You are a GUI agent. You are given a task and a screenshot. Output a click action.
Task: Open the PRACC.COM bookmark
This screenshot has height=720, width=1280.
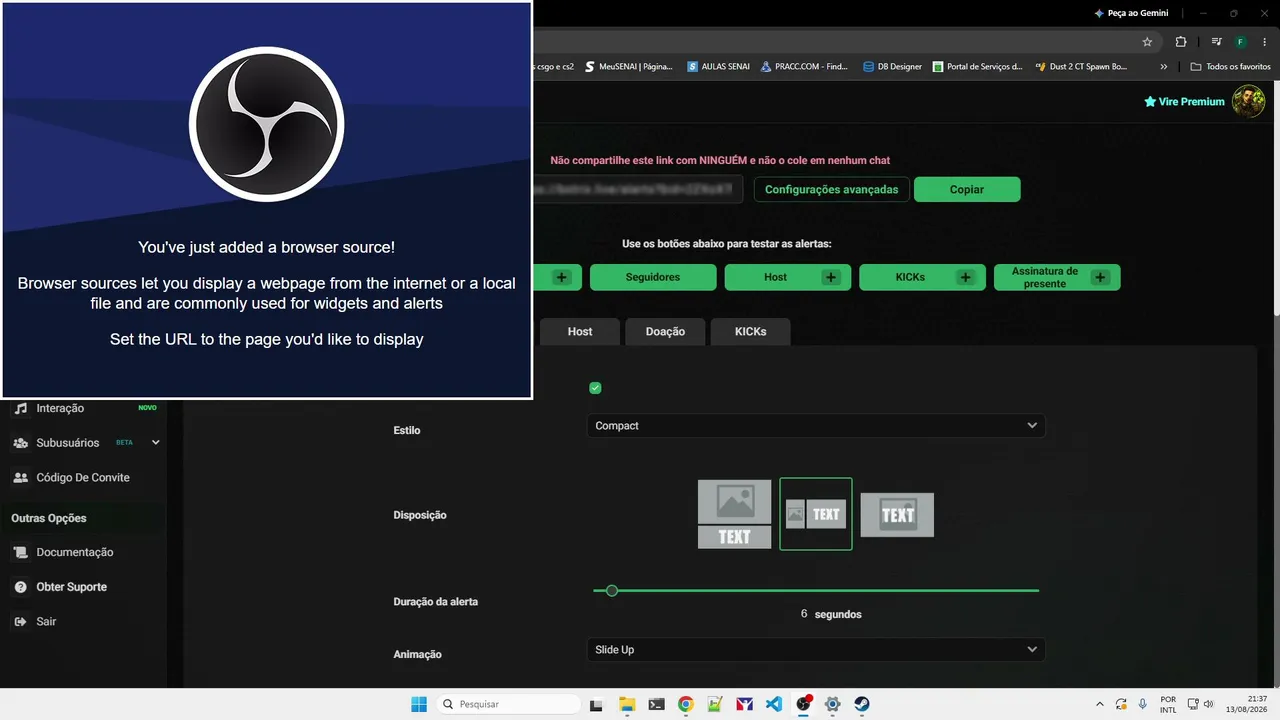[x=804, y=67]
